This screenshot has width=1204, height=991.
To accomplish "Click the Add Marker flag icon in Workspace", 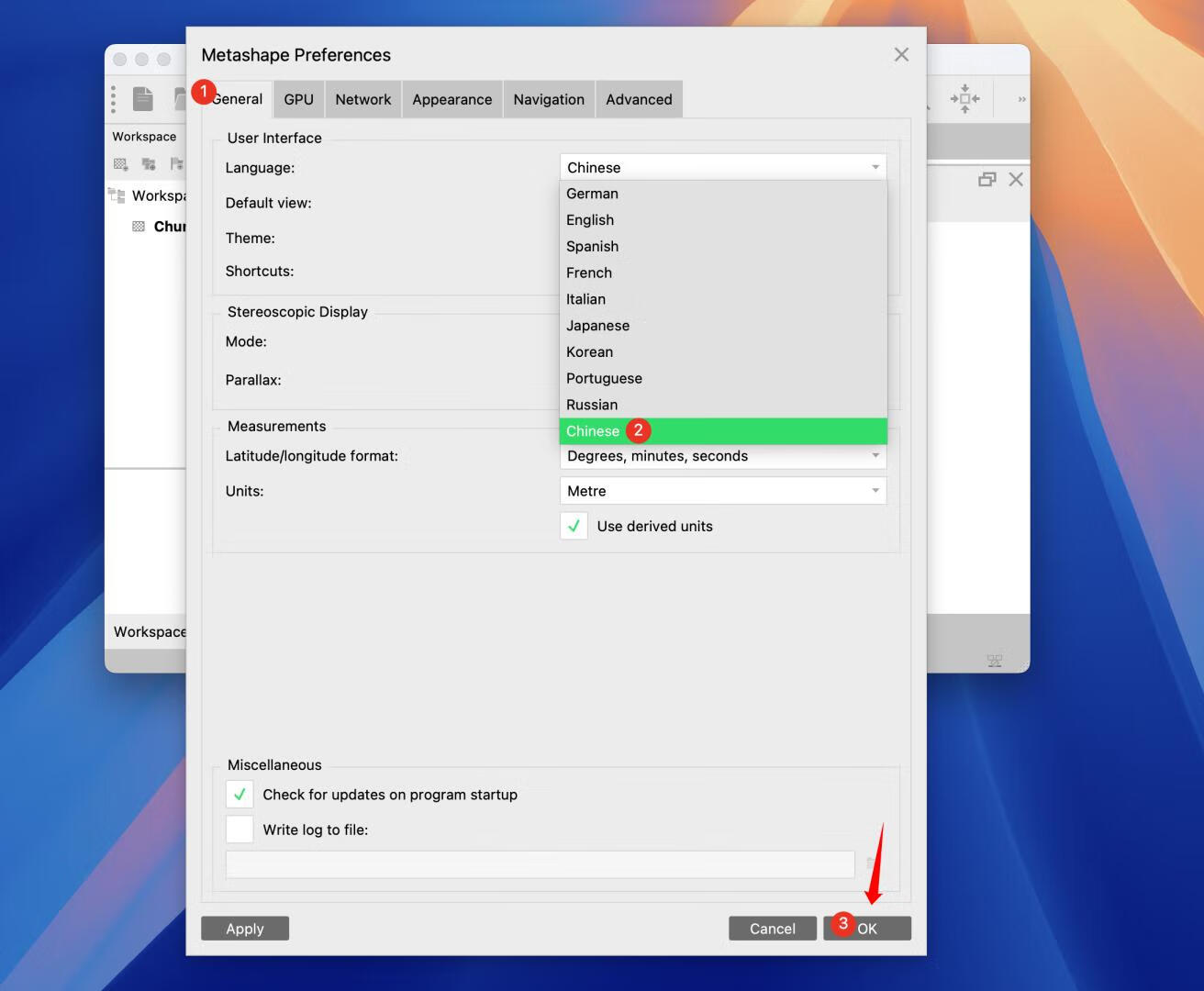I will pos(176,164).
